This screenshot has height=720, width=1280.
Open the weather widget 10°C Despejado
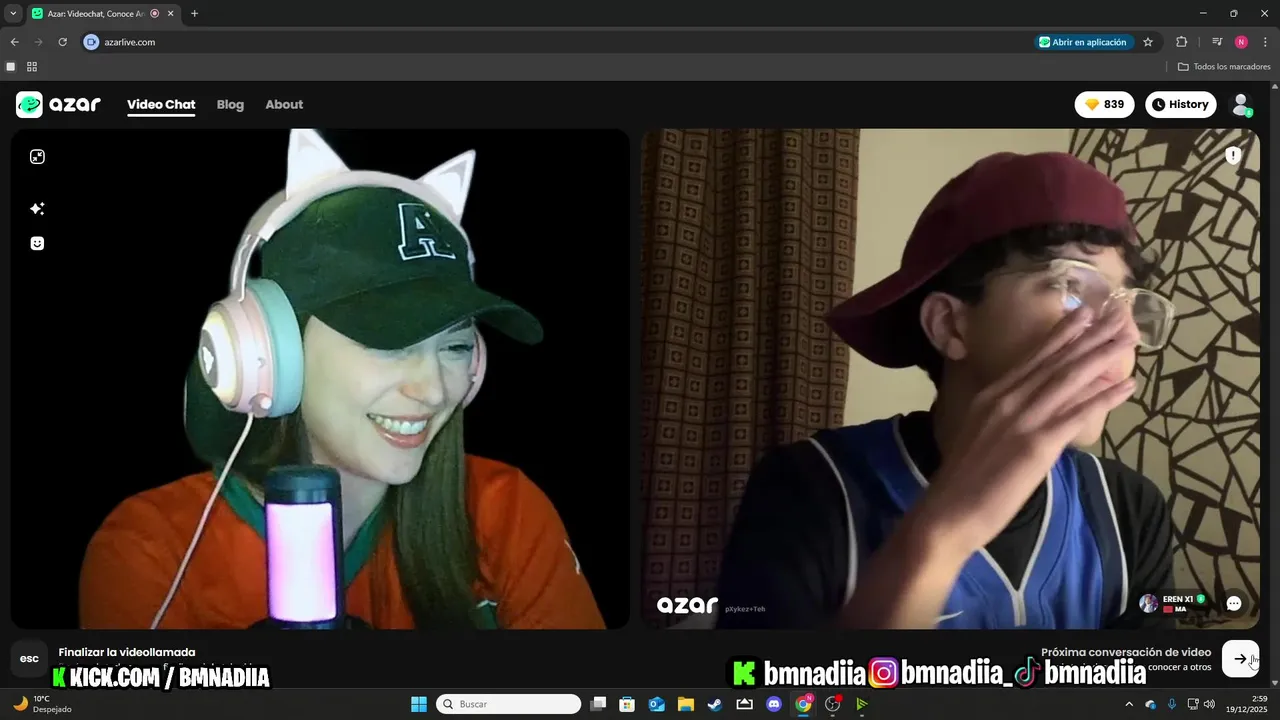pyautogui.click(x=41, y=704)
